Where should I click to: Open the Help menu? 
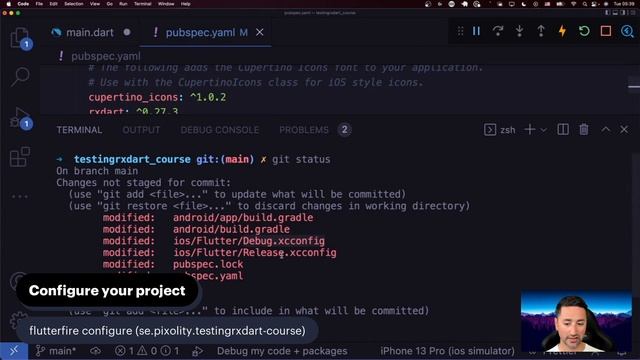(x=186, y=4)
